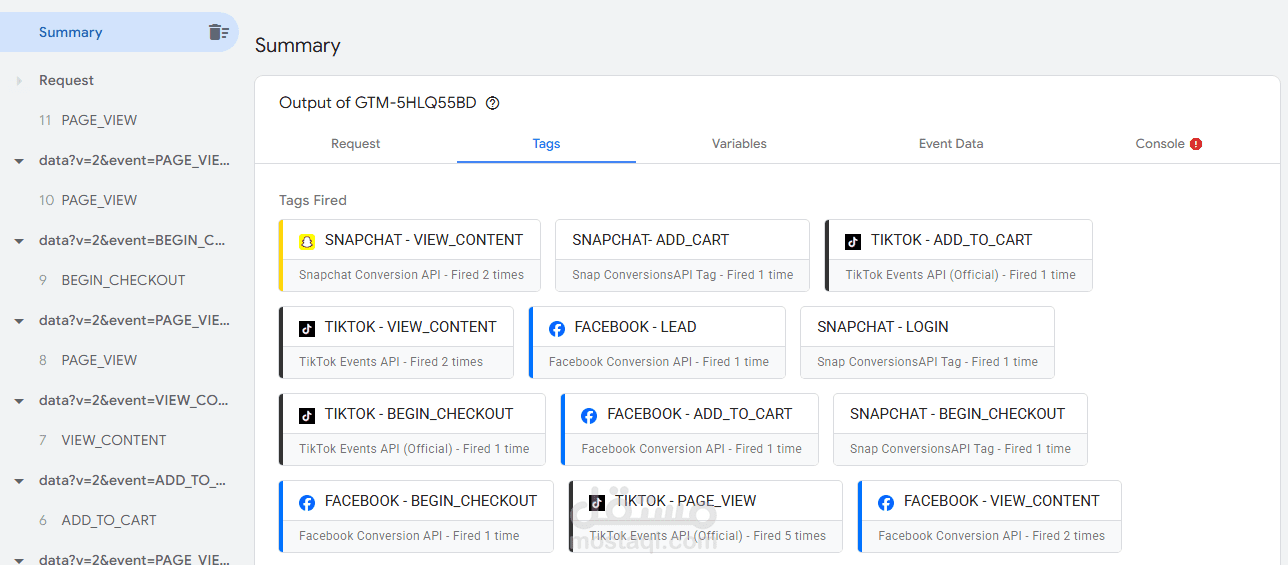Viewport: 1288px width, 565px height.
Task: Click Facebook icon on LEAD tag
Action: pyautogui.click(x=557, y=328)
